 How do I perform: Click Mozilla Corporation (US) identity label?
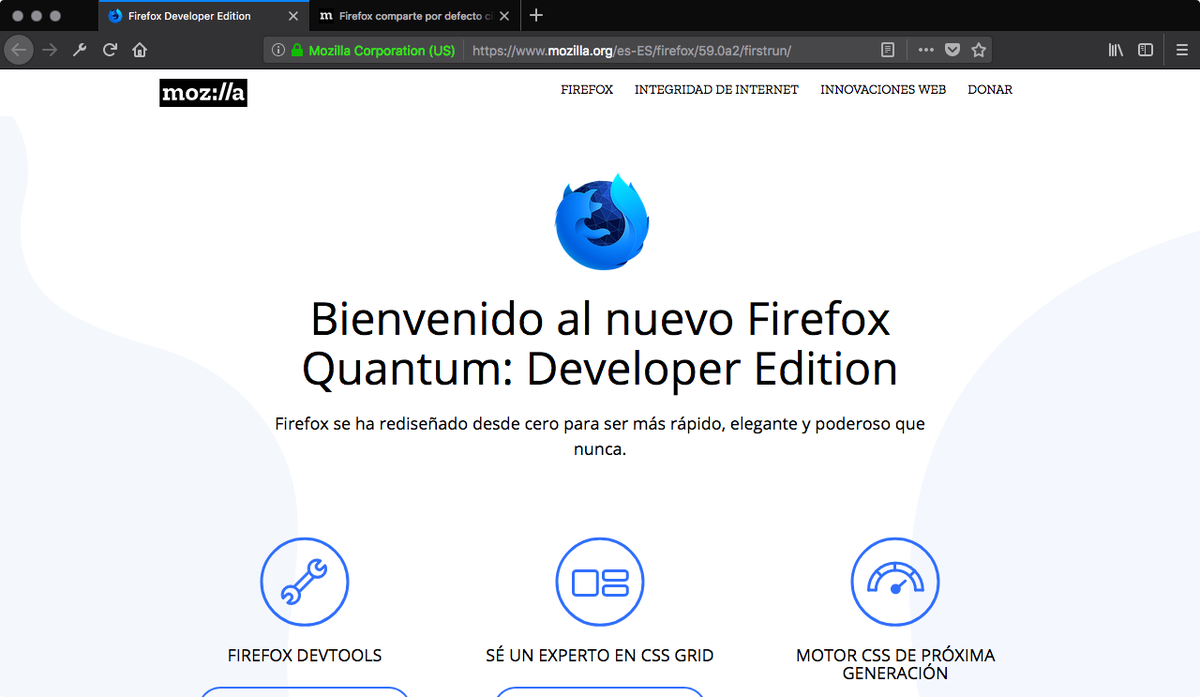[381, 50]
